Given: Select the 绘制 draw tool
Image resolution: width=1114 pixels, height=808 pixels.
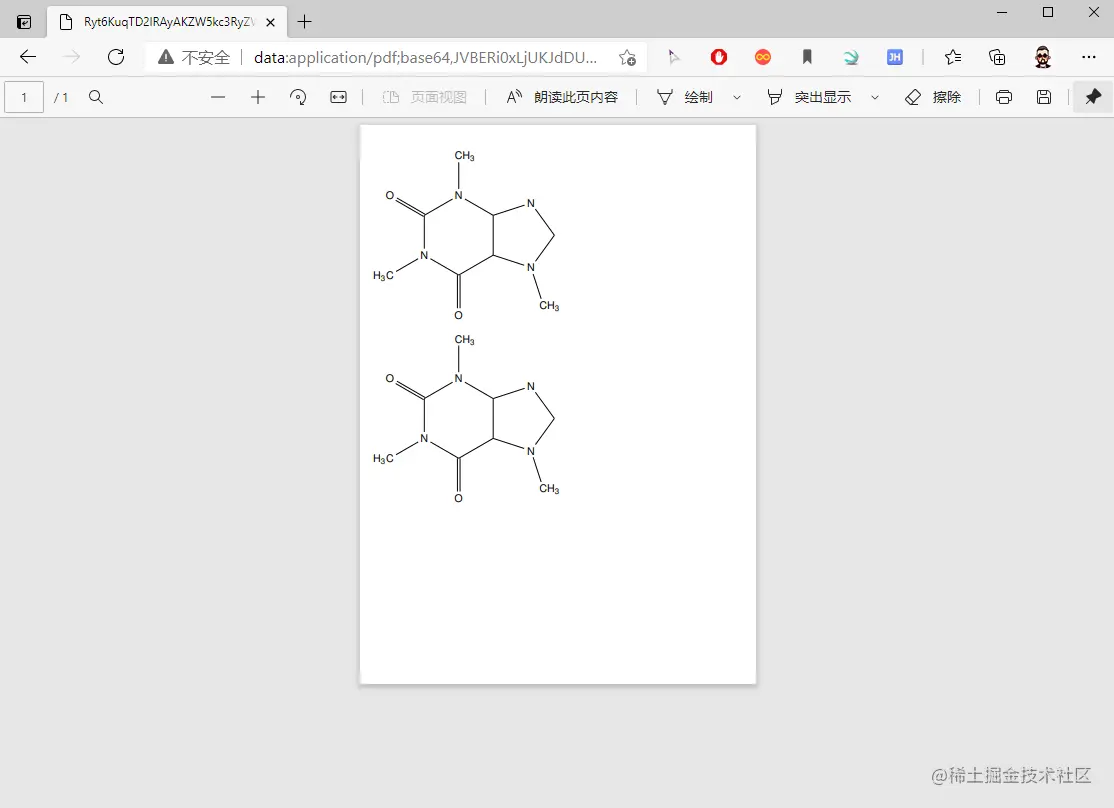Looking at the screenshot, I should point(685,97).
